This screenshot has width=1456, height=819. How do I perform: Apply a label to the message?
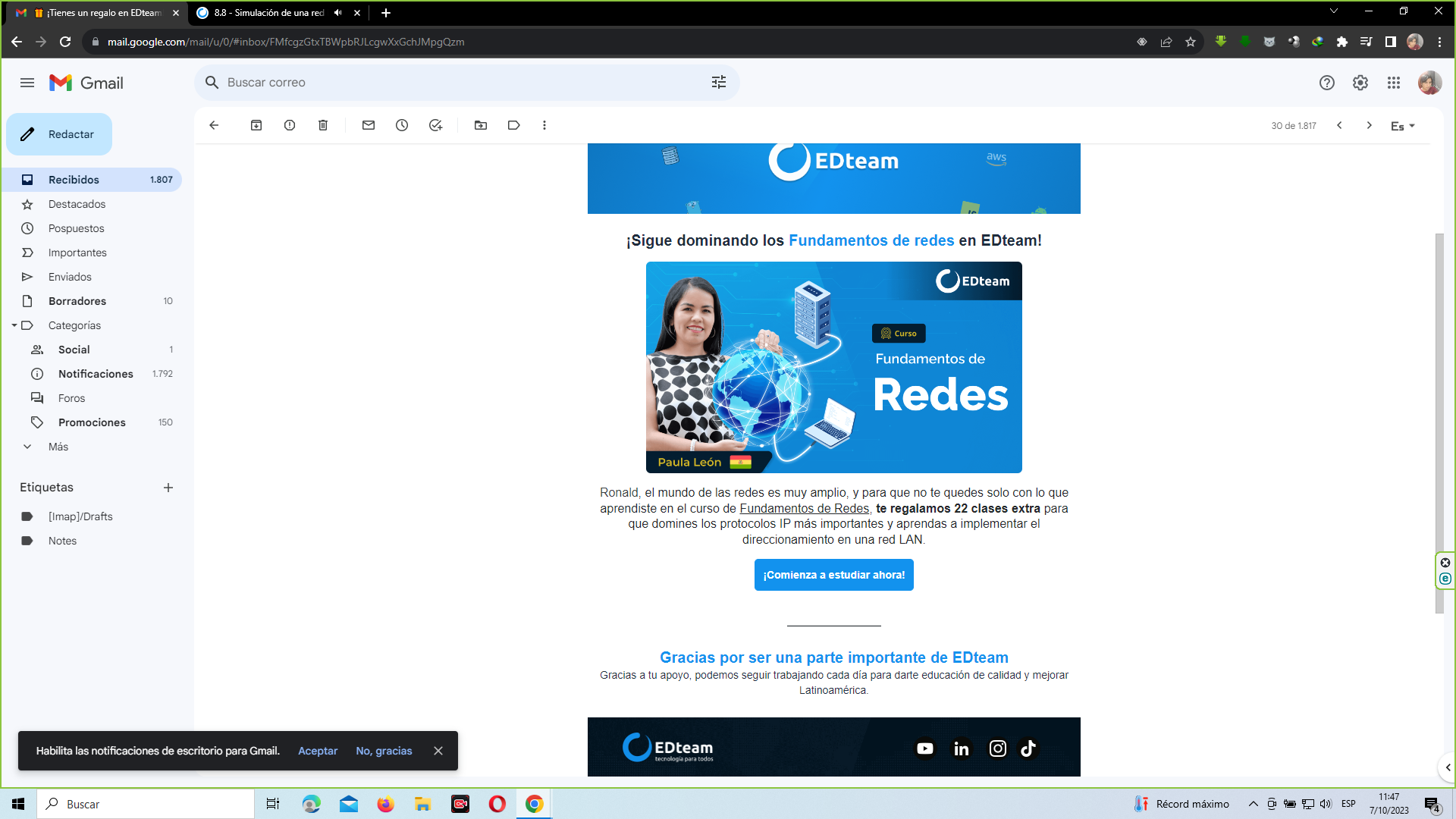(514, 125)
